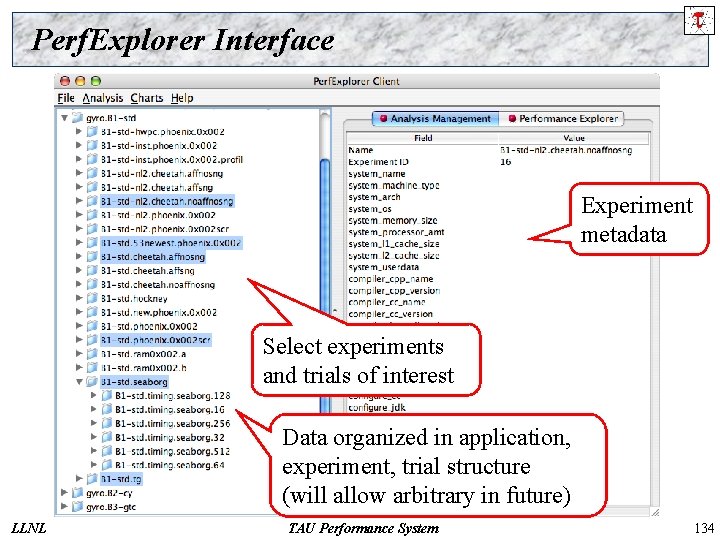Click the B1-std.ram0x002.a folder icon
Screen dimensions: 720x540
(92, 354)
